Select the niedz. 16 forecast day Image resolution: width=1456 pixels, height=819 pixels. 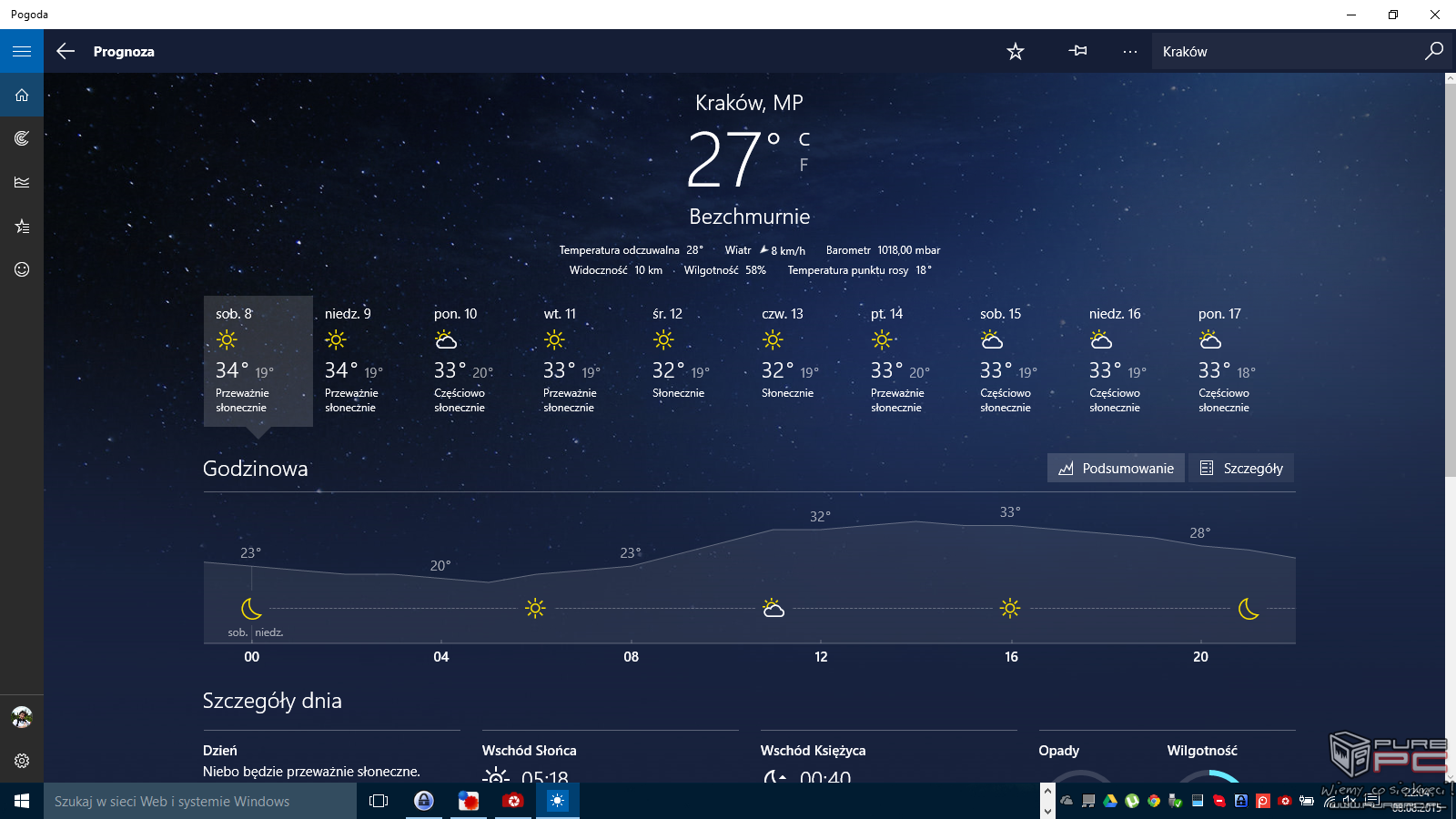[x=1132, y=360]
